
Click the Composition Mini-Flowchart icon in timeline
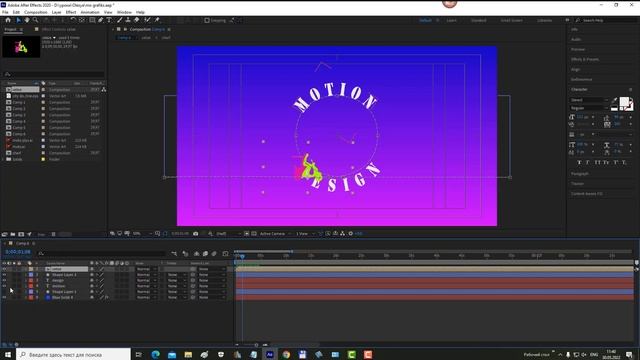tap(174, 253)
